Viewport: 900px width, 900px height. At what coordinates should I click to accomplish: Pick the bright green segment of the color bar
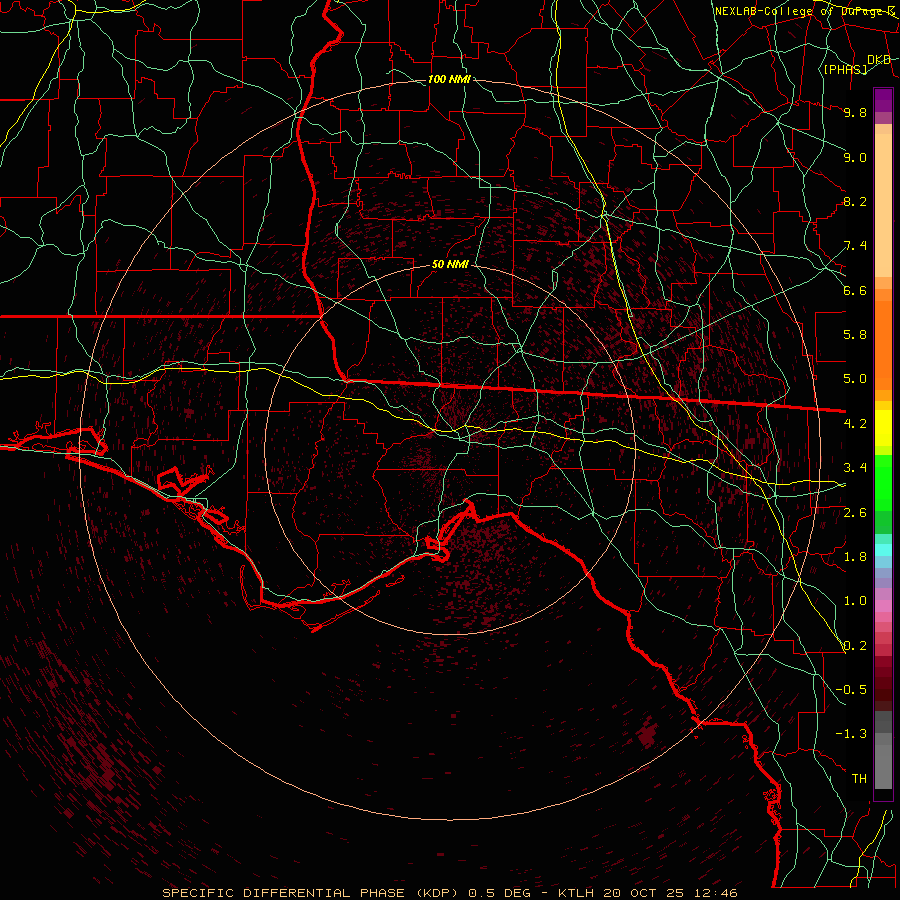click(x=883, y=482)
